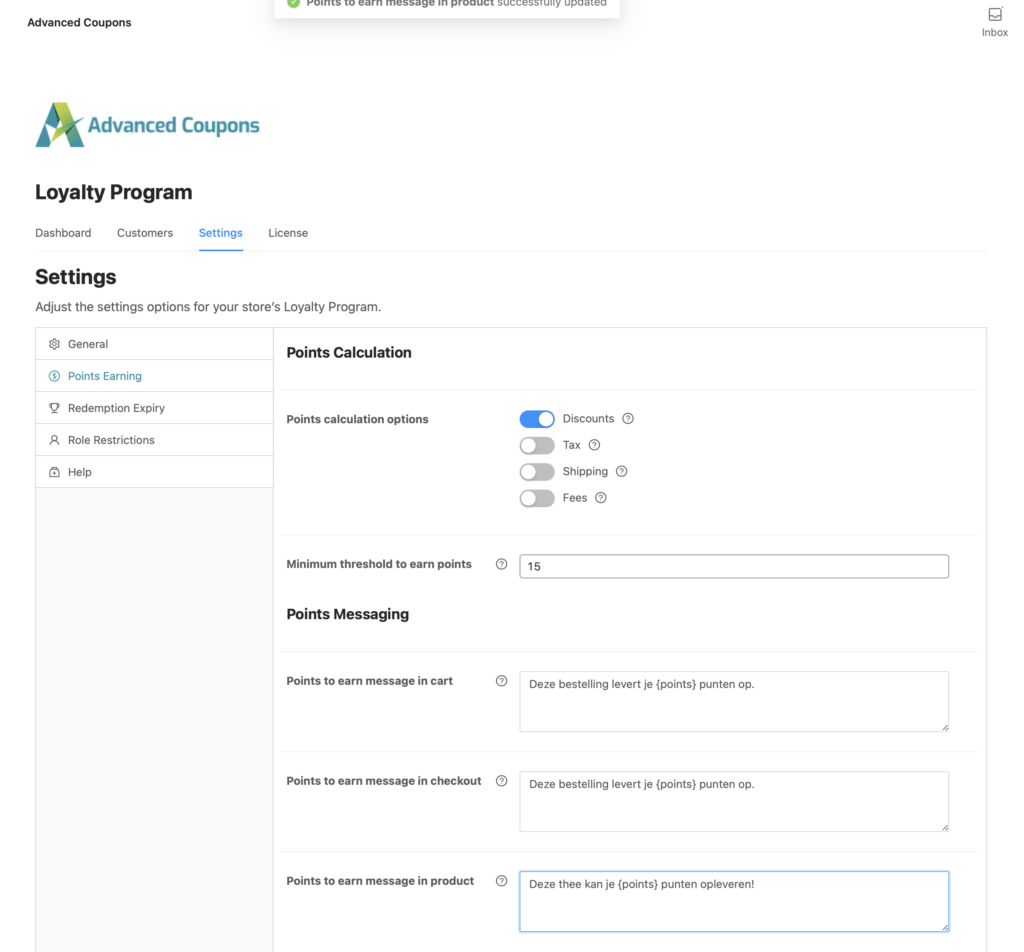Open the Customers tab
The height and width of the screenshot is (952, 1024).
pos(145,233)
